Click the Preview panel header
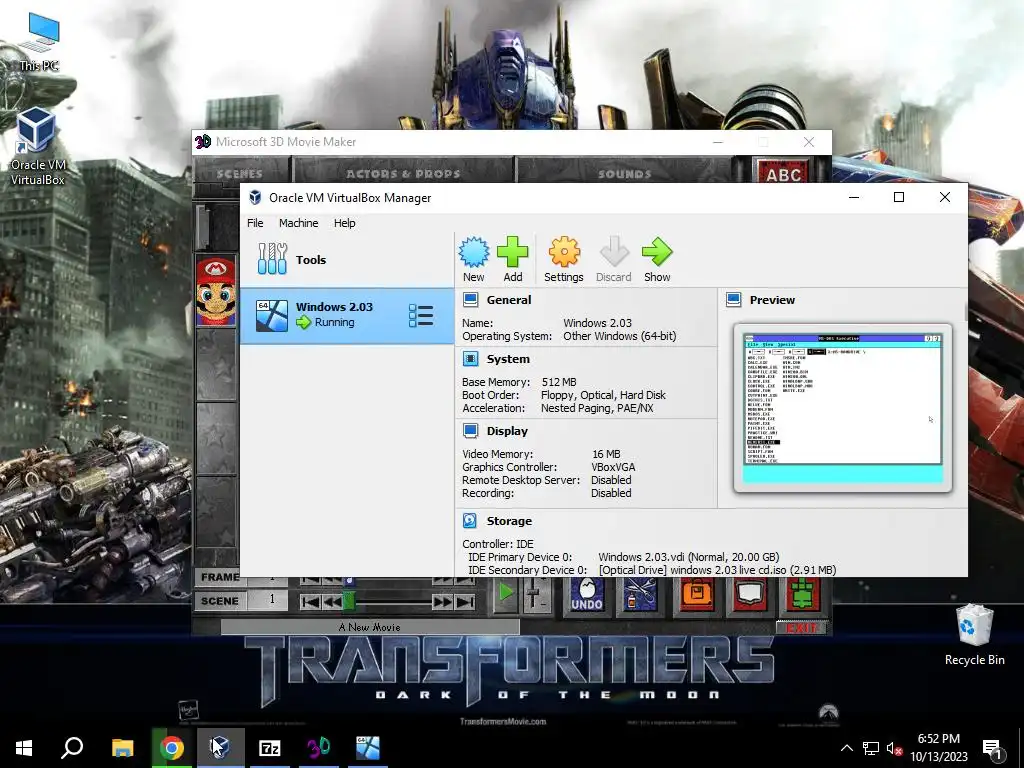The height and width of the screenshot is (768, 1024). point(772,300)
